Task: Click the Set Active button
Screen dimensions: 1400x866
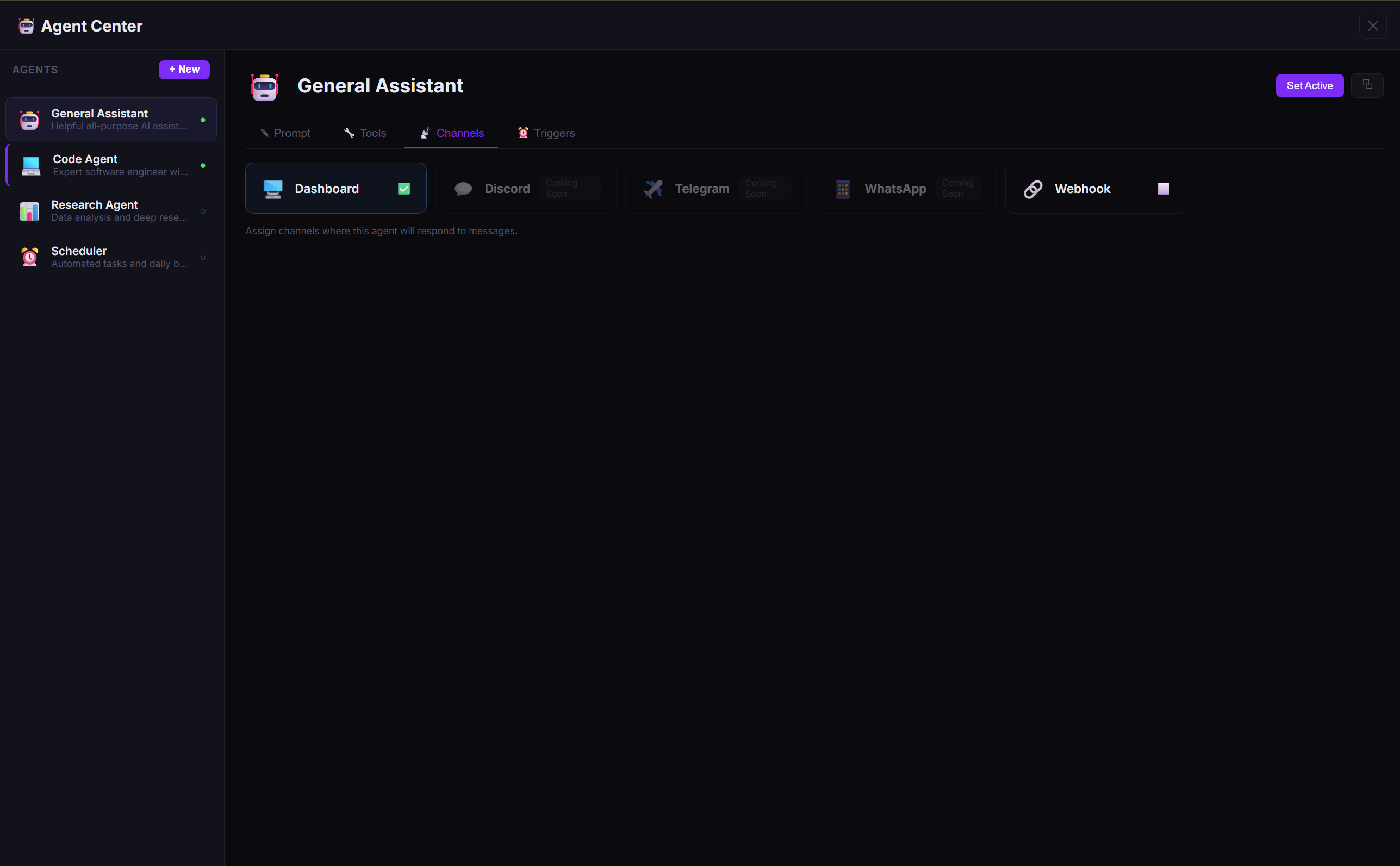Action: [1309, 85]
